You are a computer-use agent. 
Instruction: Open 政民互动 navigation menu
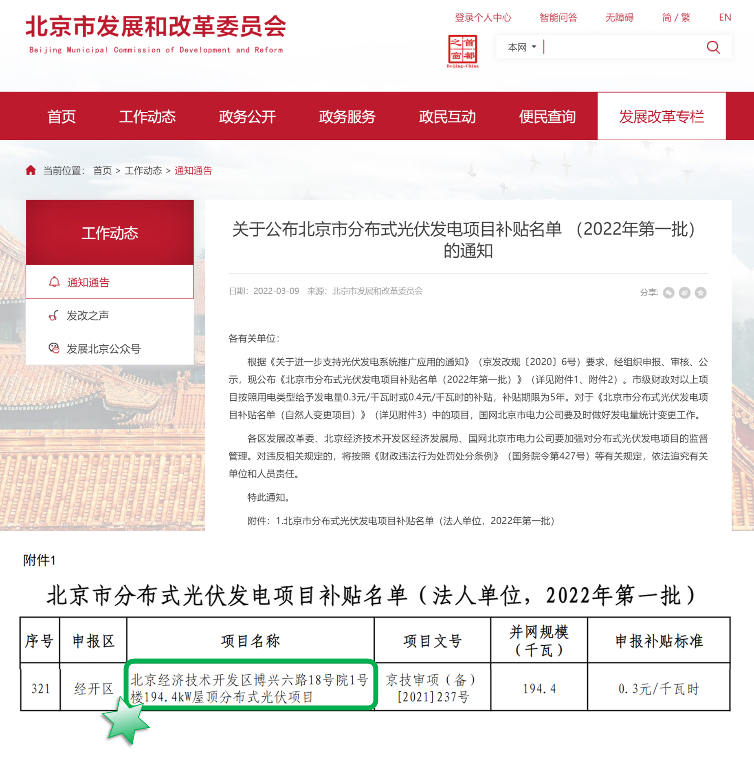click(447, 116)
